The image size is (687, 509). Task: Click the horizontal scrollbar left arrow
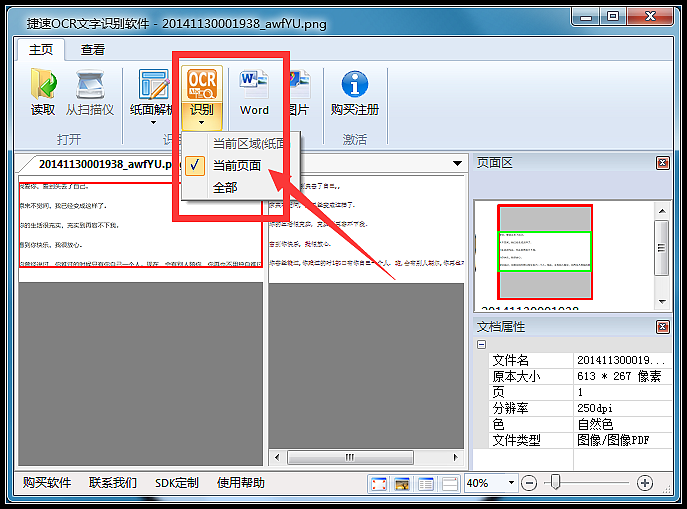click(277, 457)
